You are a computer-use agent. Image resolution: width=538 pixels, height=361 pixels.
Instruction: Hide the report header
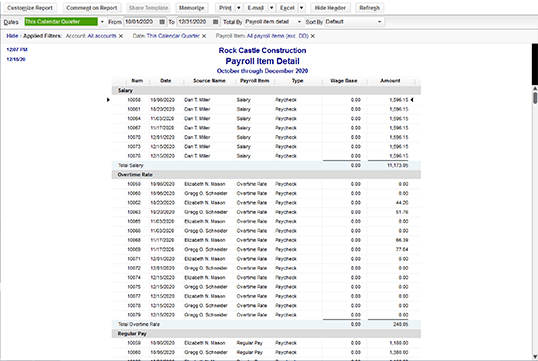[x=330, y=8]
